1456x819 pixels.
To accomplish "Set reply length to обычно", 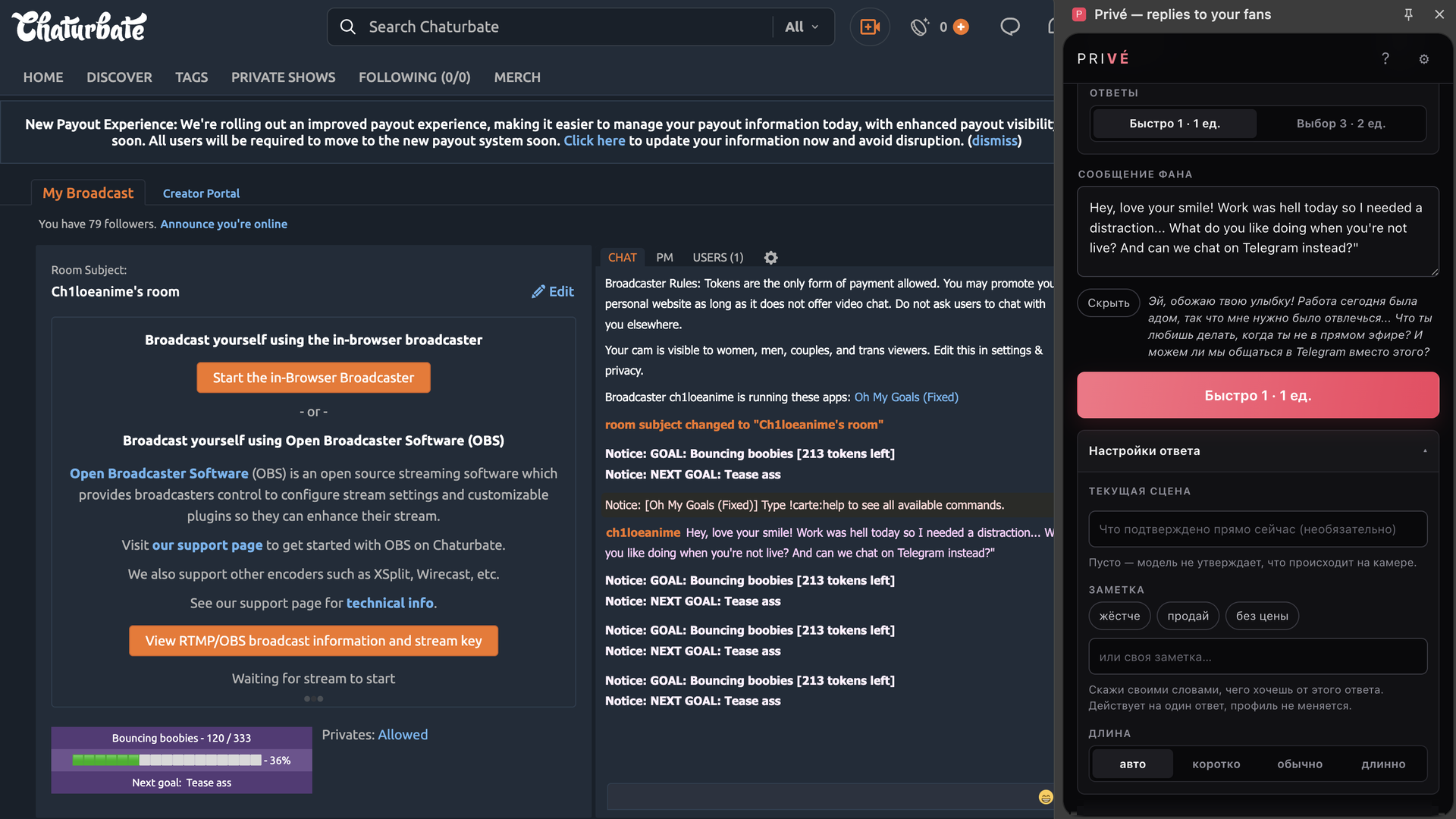I will (1300, 764).
